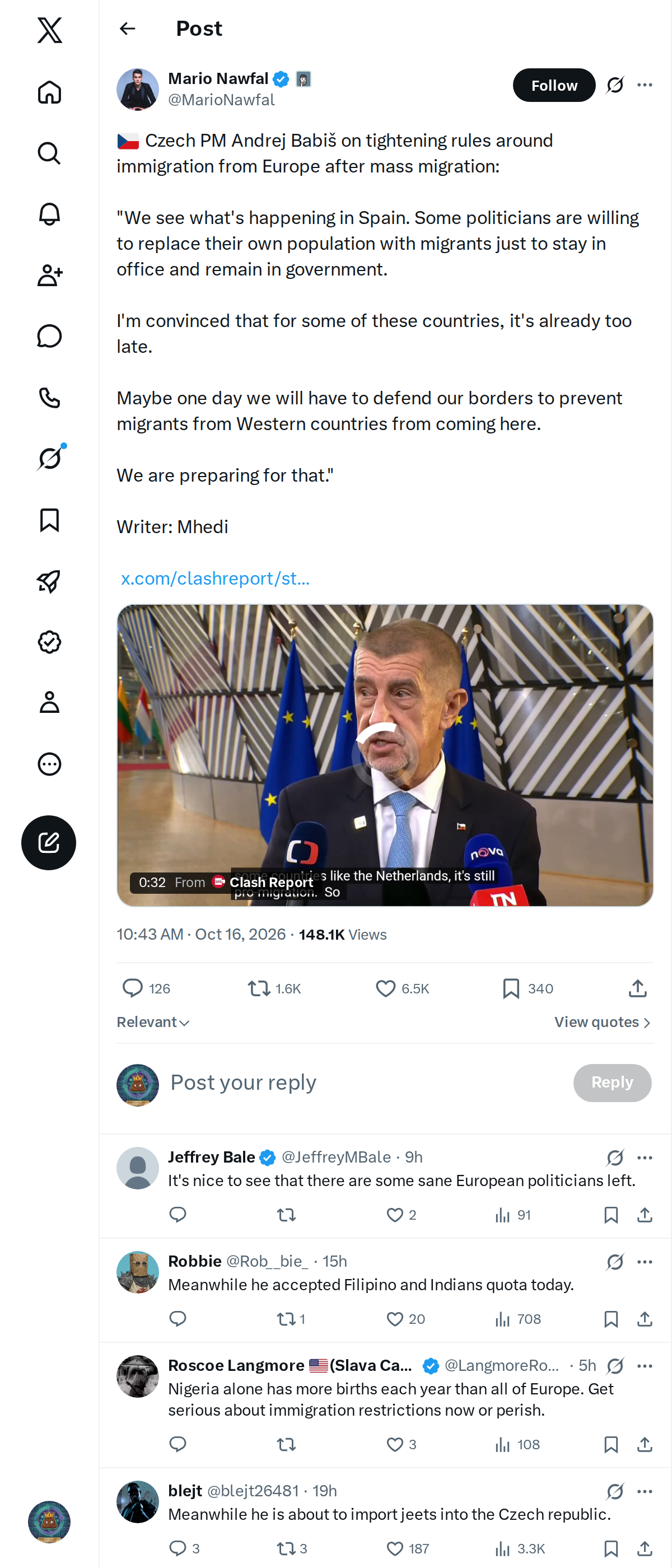The width and height of the screenshot is (672, 1568).
Task: Open more options on Mario Nawfal's post
Action: point(645,85)
